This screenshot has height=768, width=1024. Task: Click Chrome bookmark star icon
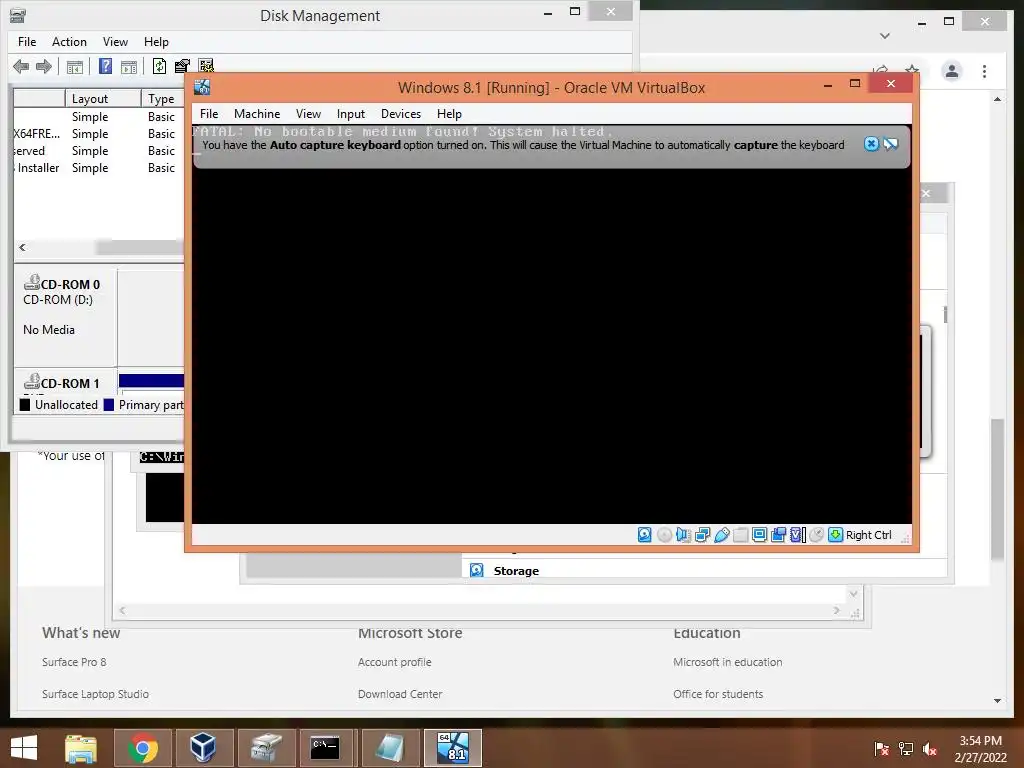(912, 70)
